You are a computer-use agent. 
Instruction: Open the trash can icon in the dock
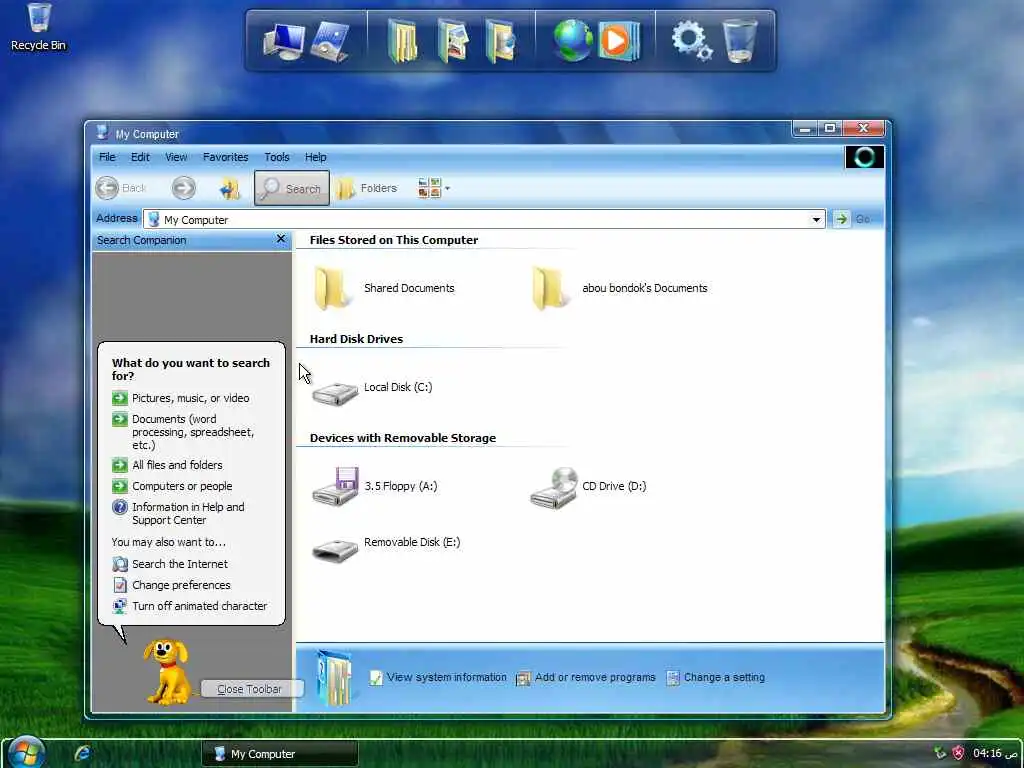point(741,40)
